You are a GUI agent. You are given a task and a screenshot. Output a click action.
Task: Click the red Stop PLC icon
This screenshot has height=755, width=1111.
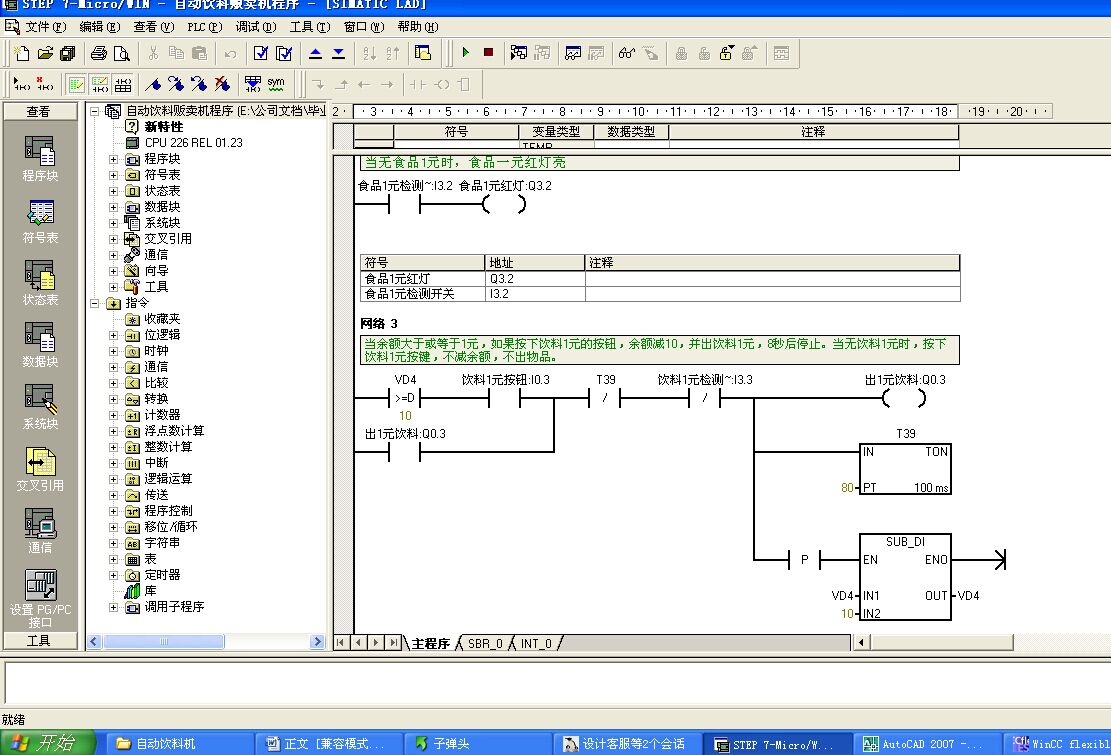(488, 53)
